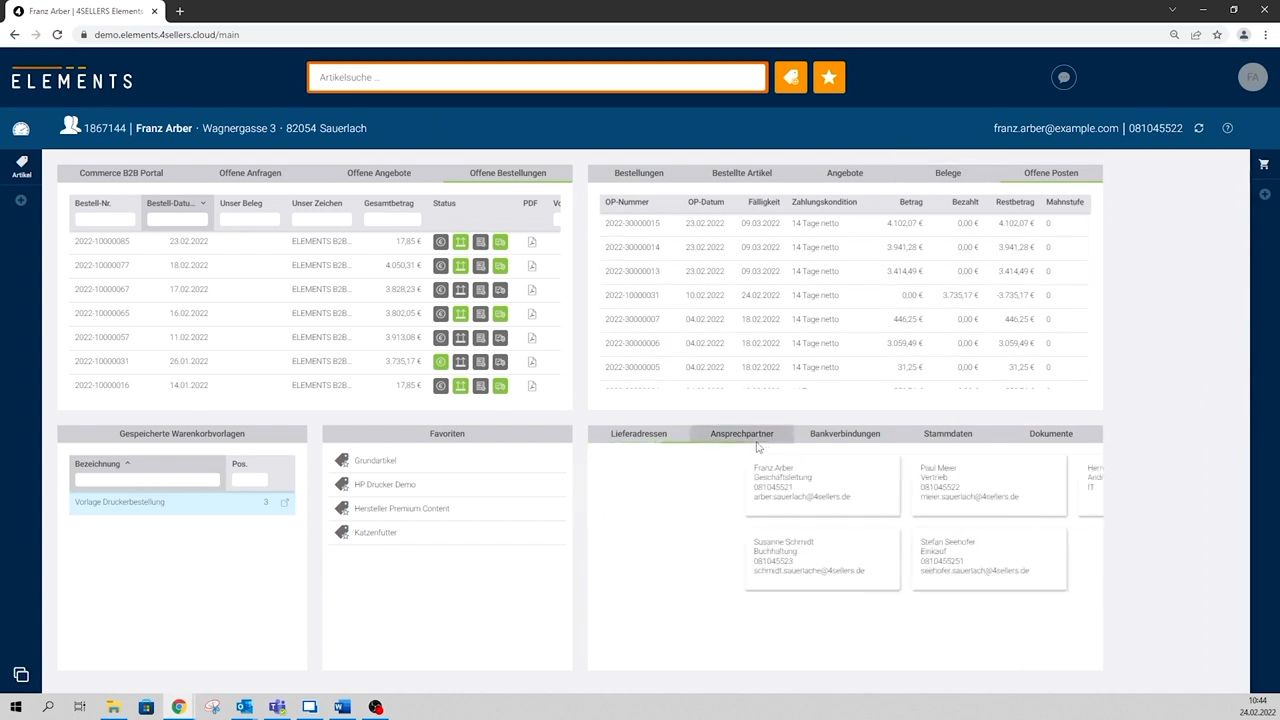Viewport: 1280px width, 720px height.
Task: Click the orange star favorites button
Action: point(829,77)
